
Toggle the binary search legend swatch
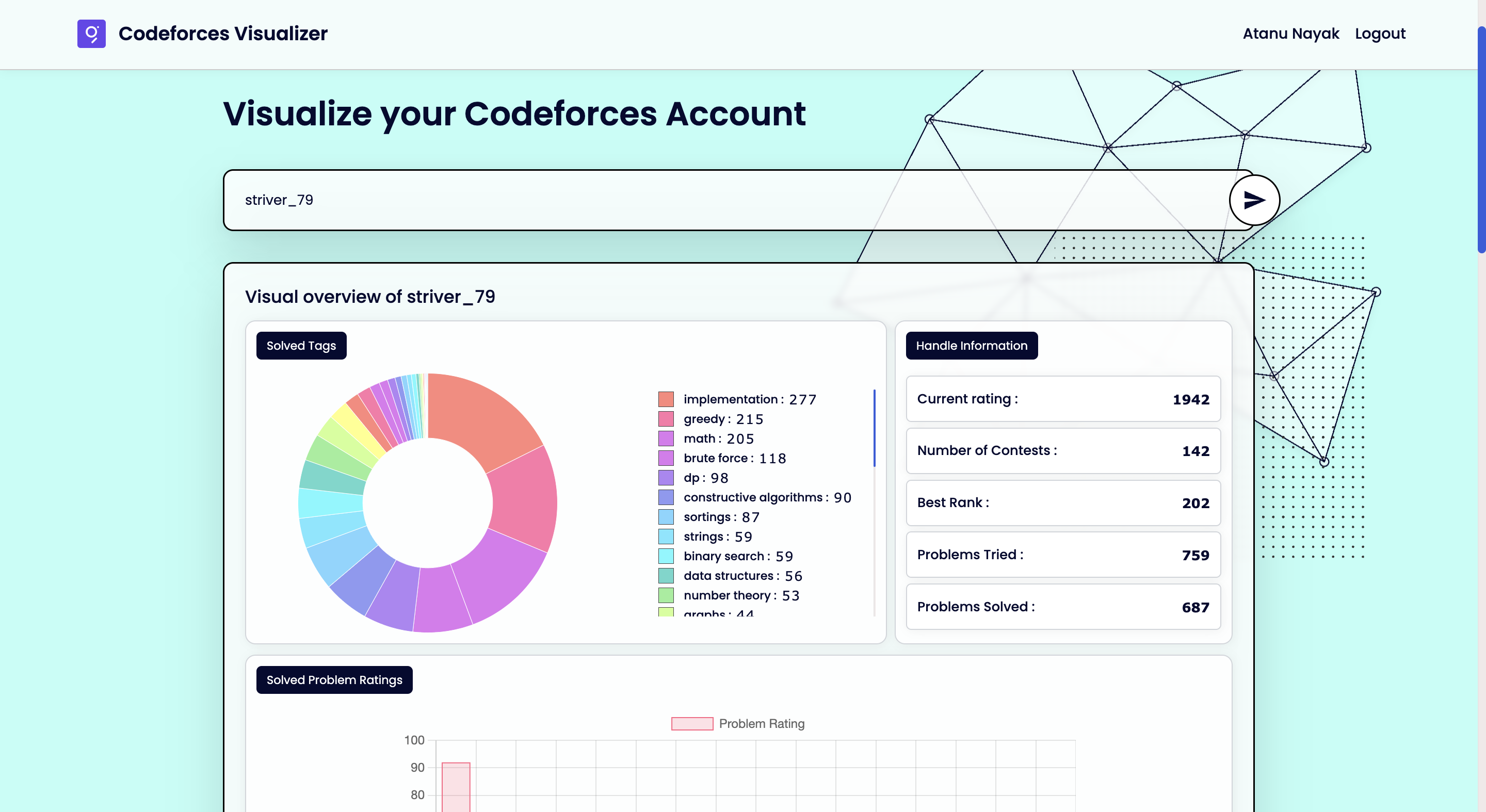coord(666,556)
